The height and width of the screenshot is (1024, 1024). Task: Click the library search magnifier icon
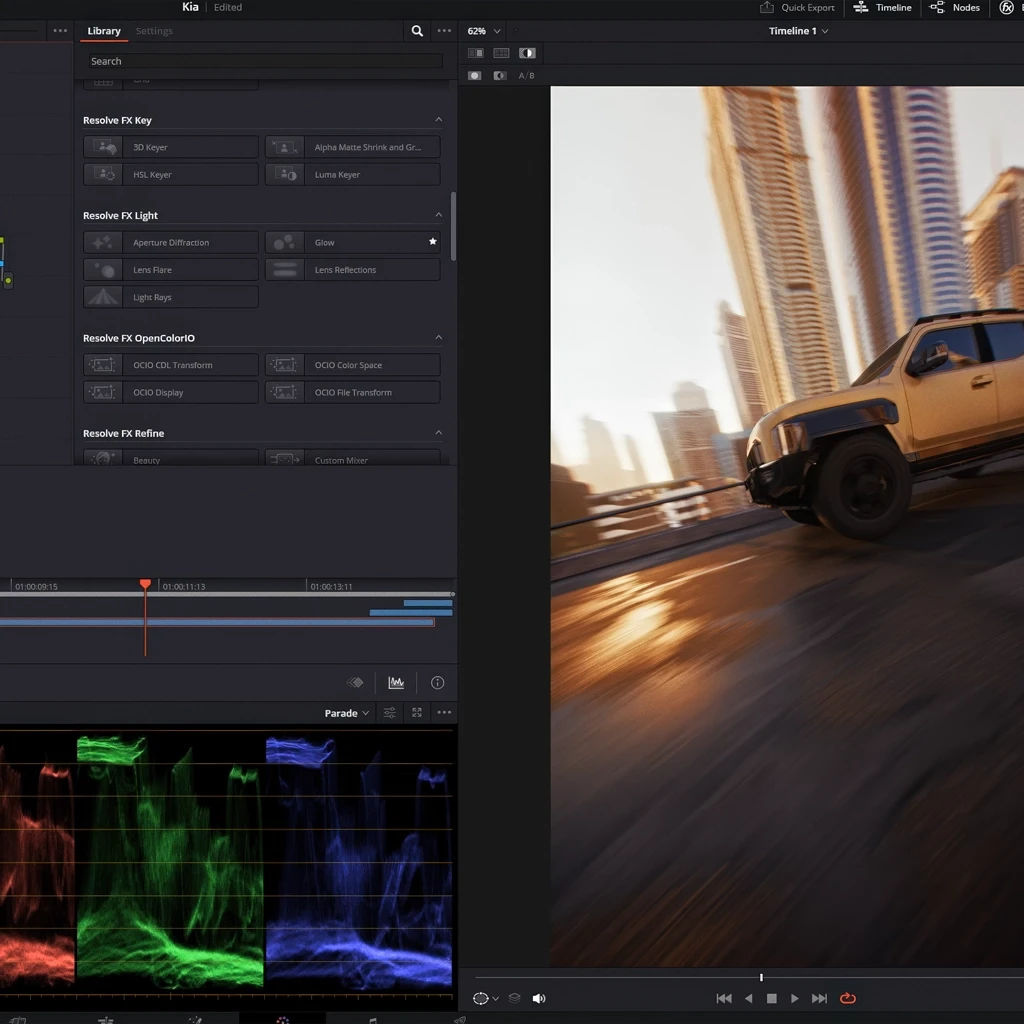click(417, 31)
